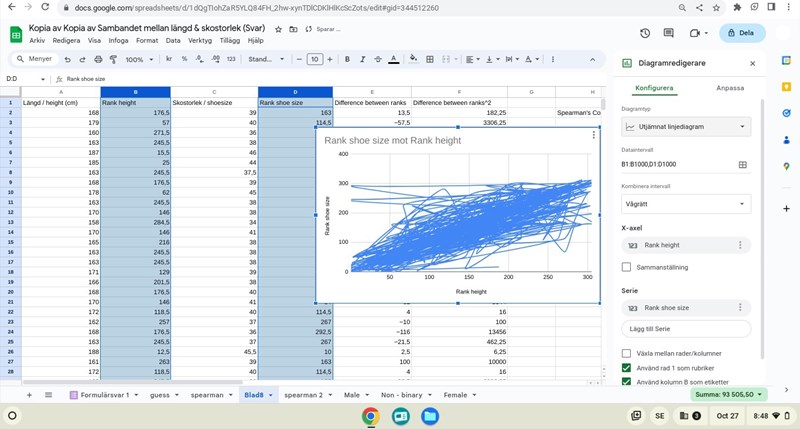The height and width of the screenshot is (429, 800).
Task: Toggle bold text formatting
Action: click(348, 60)
